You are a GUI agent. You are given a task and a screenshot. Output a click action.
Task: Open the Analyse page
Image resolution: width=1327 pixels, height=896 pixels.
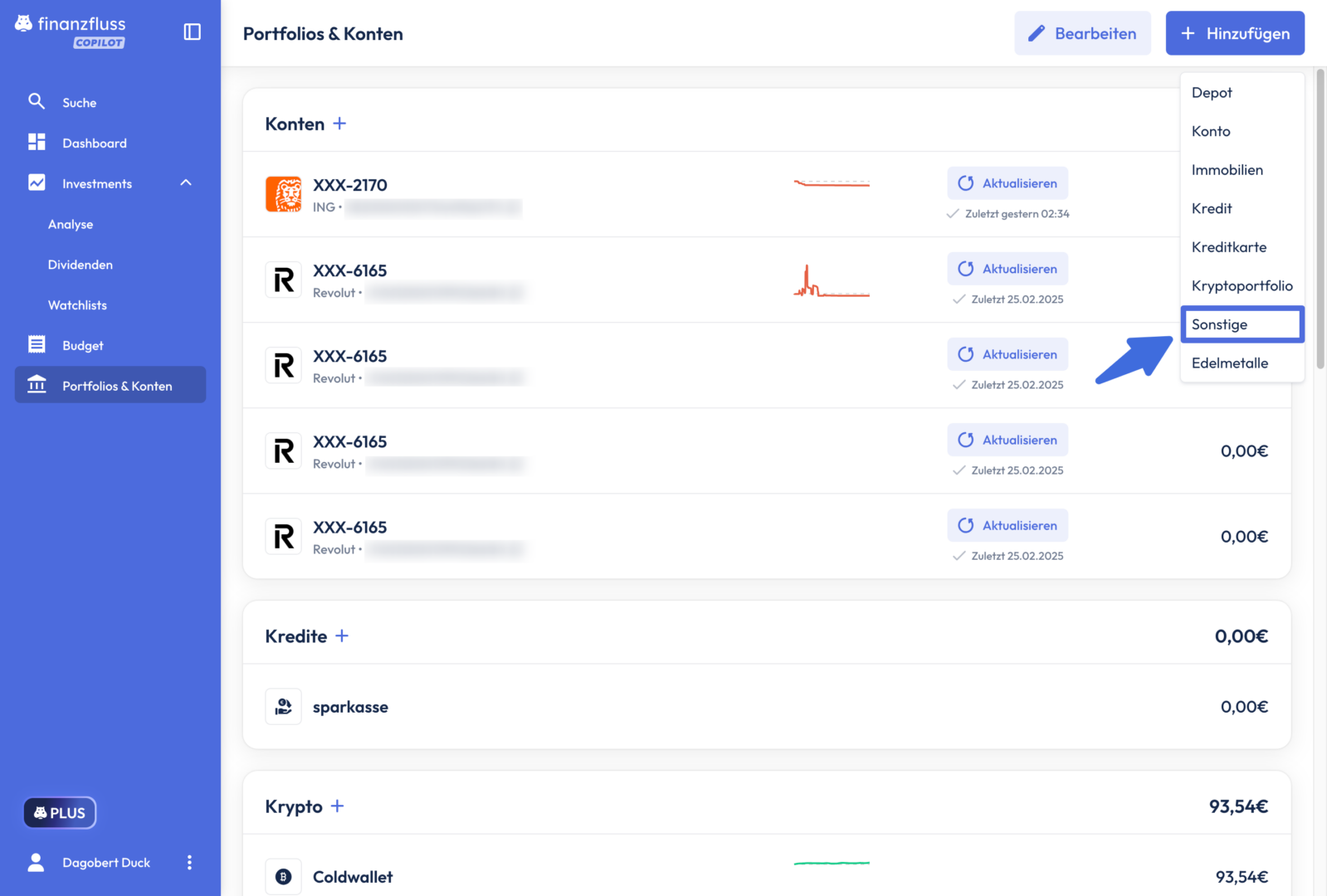(x=71, y=224)
